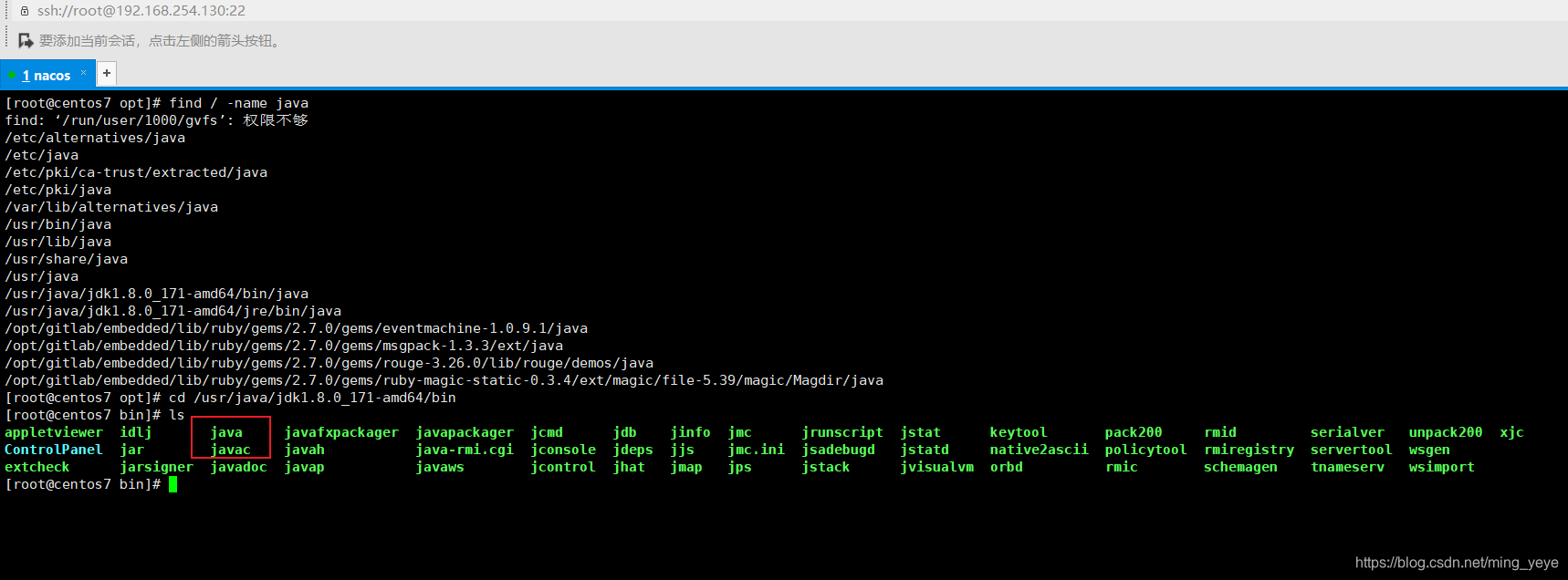Click unpack200 in the ls output
The height and width of the screenshot is (580, 1568).
click(x=1446, y=432)
